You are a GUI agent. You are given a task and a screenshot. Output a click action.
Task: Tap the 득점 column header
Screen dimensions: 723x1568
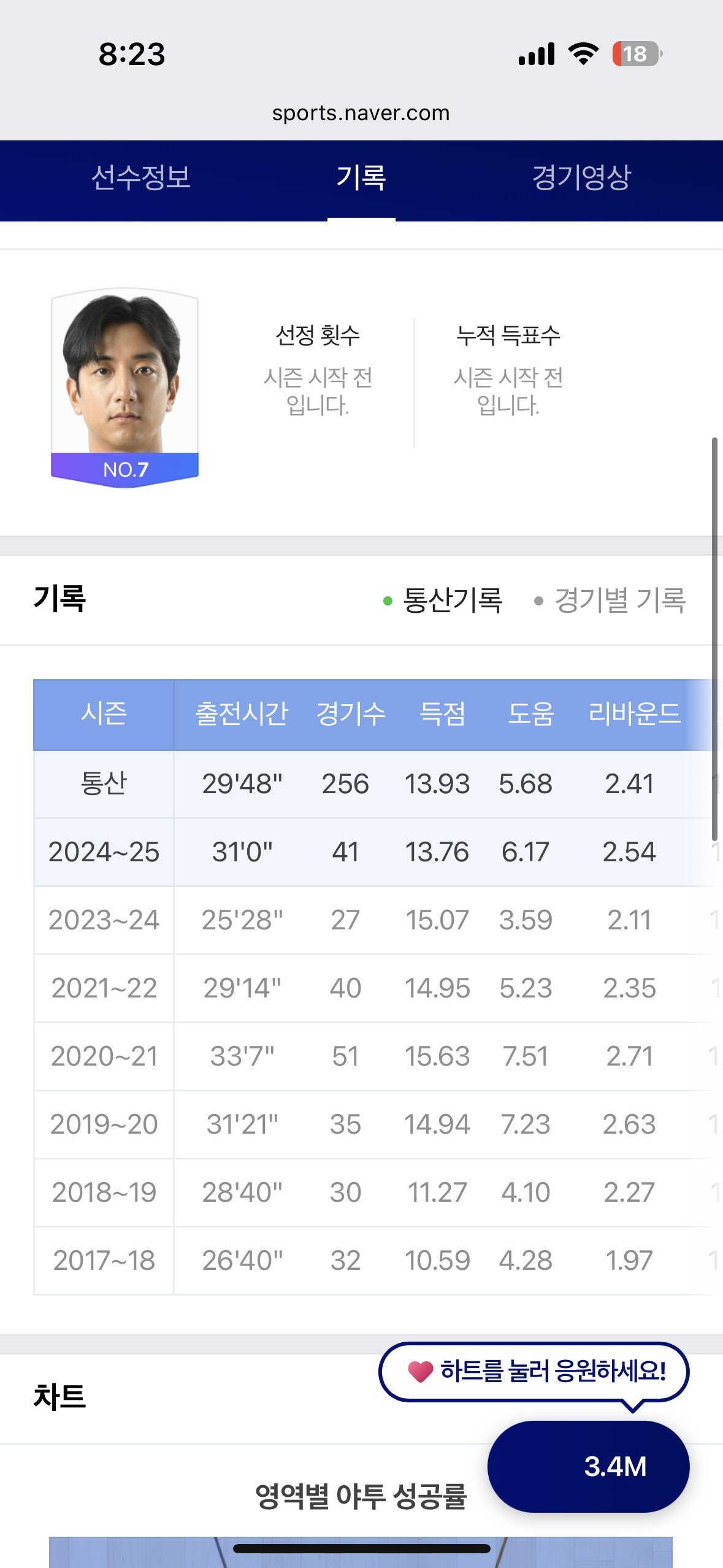[442, 714]
